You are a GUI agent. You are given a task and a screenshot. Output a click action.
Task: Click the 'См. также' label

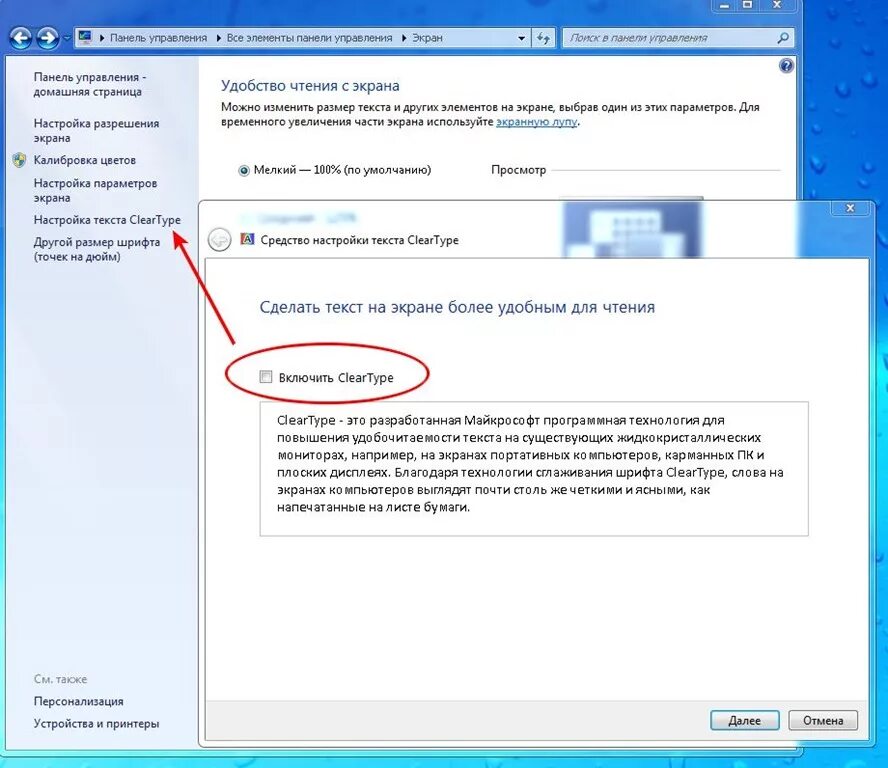coord(60,679)
